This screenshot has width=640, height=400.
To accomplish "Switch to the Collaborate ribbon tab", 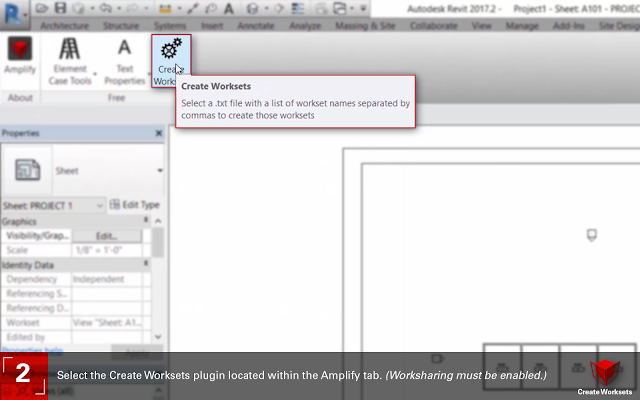I will [433, 26].
